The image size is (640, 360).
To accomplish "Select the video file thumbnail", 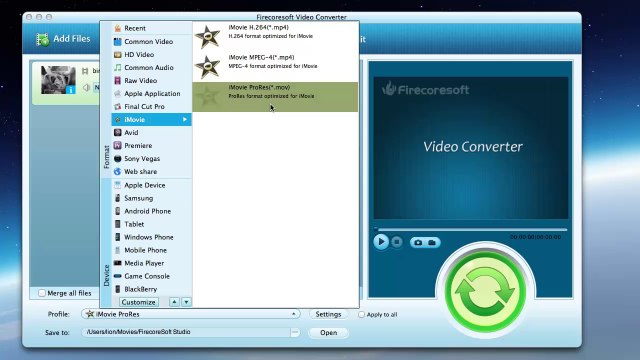I will pyautogui.click(x=58, y=80).
